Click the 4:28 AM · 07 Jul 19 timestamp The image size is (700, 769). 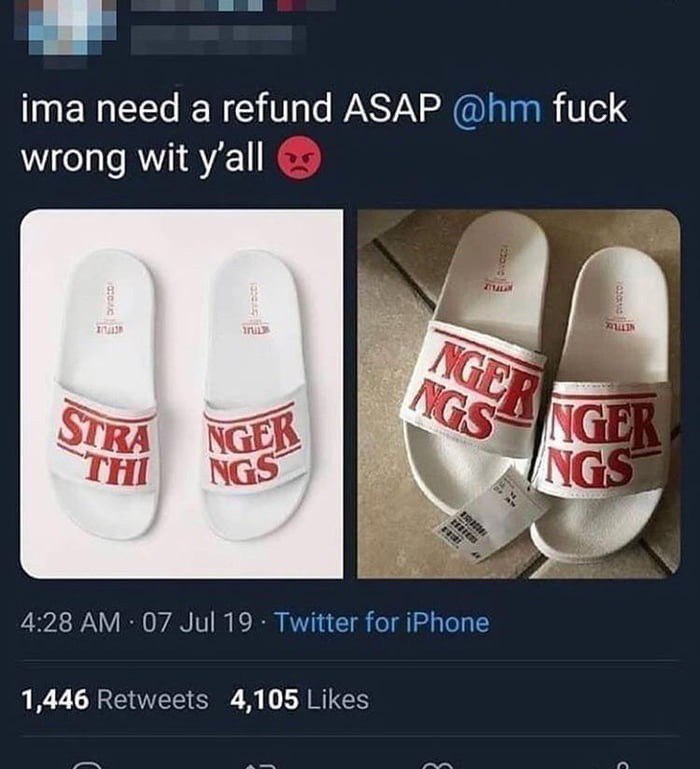[x=136, y=623]
